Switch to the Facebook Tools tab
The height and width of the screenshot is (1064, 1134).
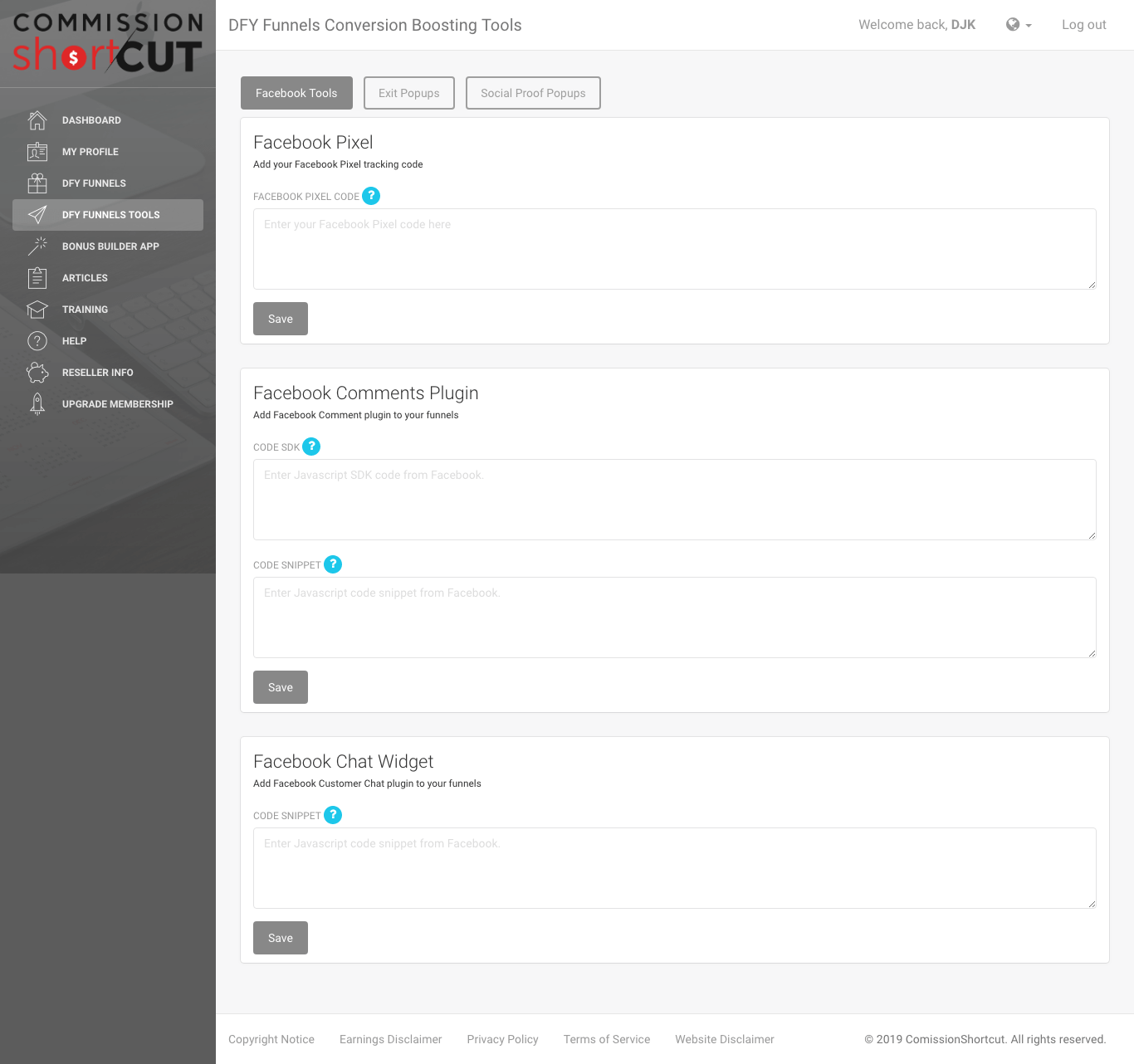[296, 93]
